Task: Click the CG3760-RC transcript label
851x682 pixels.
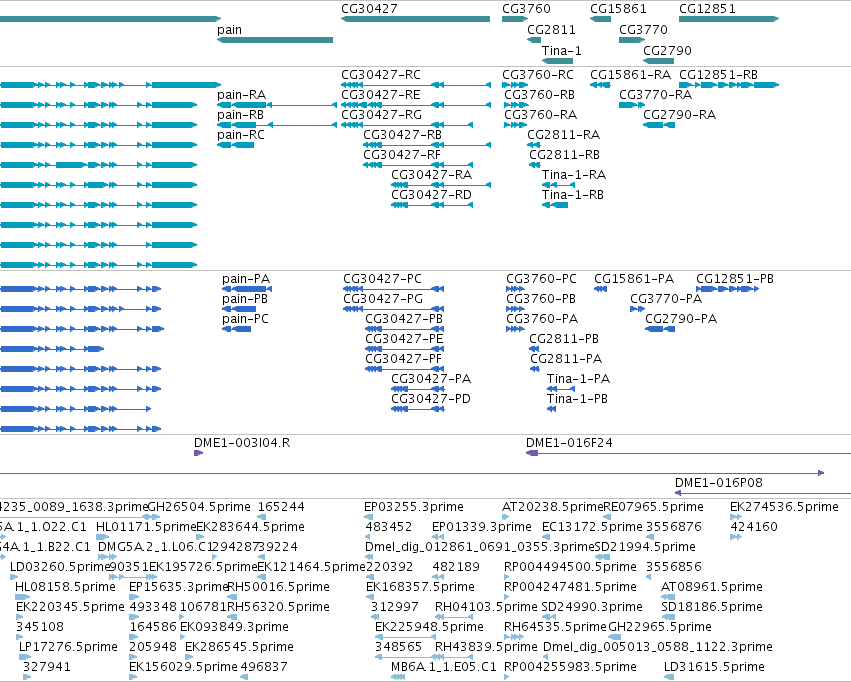Action: tap(537, 74)
